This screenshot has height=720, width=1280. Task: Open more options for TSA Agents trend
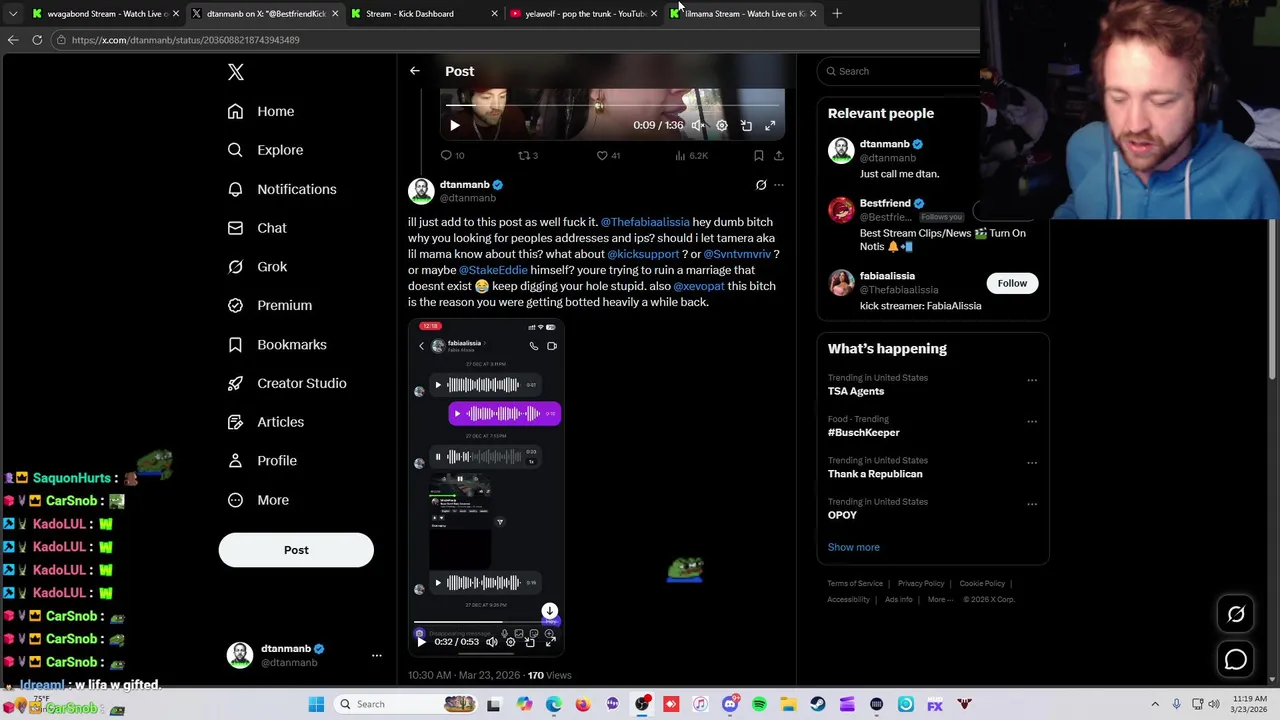click(x=1032, y=380)
